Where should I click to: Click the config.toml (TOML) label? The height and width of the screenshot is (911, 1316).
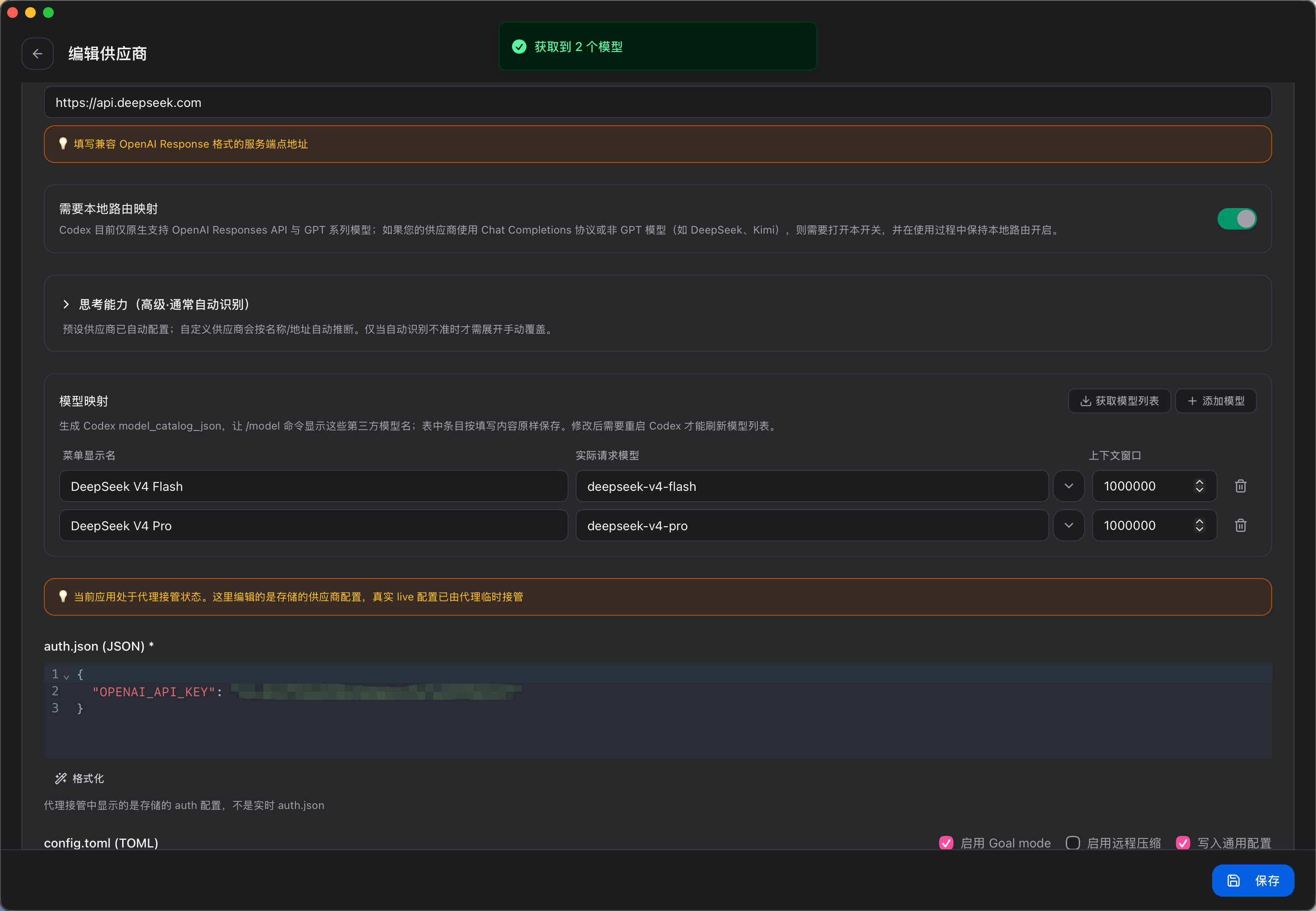101,843
